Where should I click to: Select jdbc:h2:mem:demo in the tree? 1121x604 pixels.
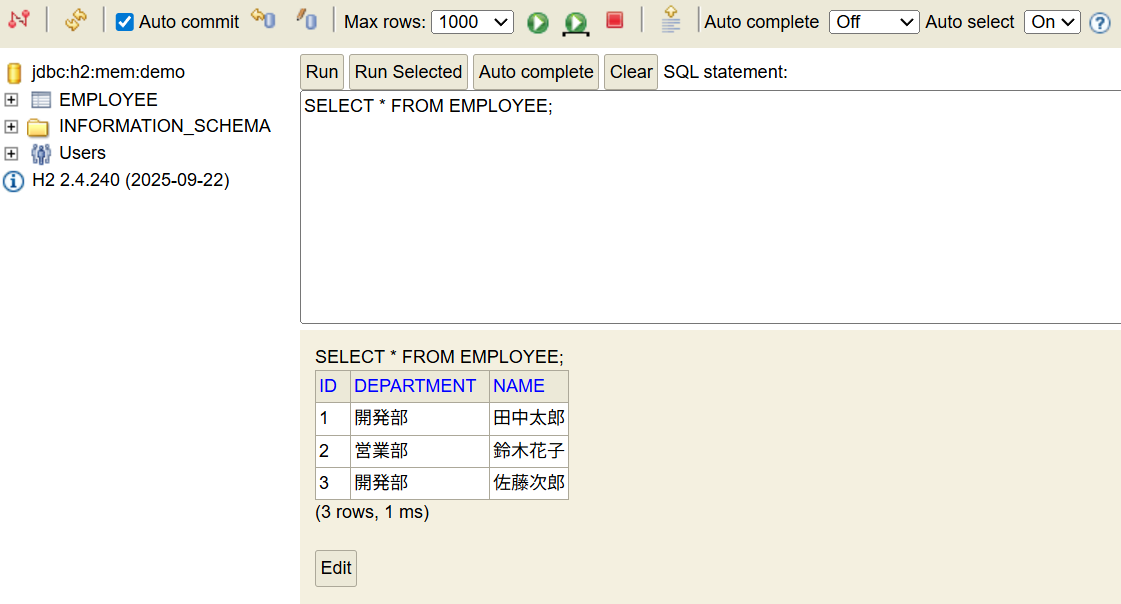coord(108,72)
